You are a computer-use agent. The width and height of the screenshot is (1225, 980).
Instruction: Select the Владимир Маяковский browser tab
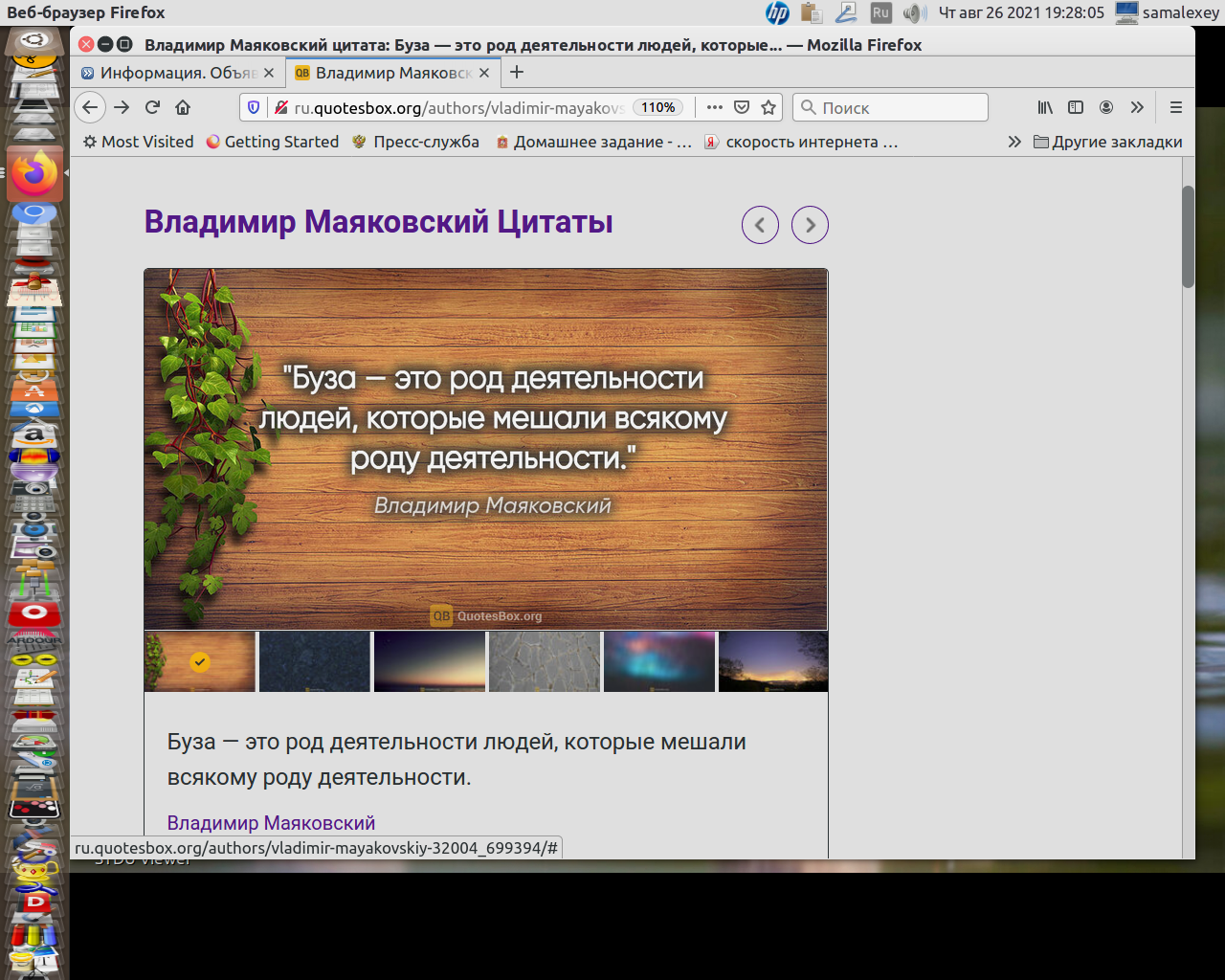(392, 73)
